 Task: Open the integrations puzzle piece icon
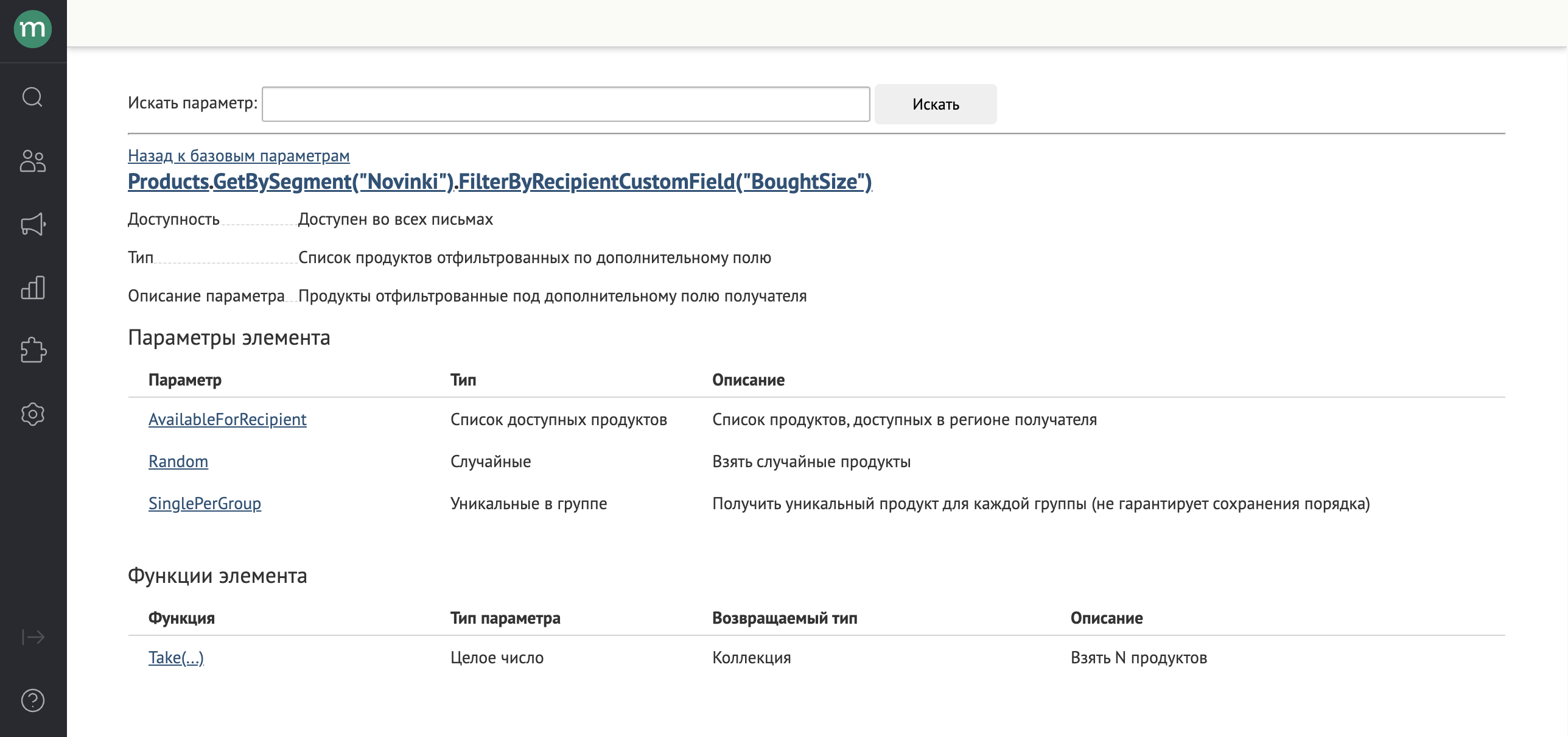(x=33, y=351)
